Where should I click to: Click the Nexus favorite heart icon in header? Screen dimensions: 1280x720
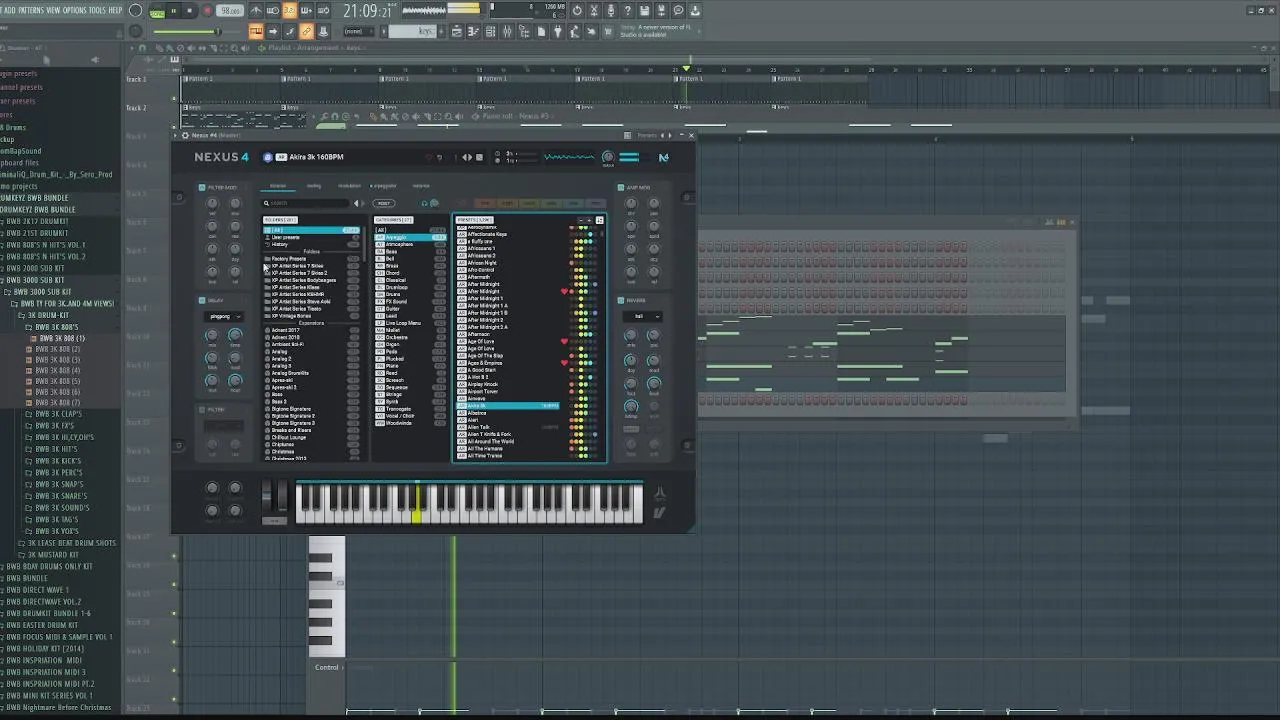click(x=429, y=157)
